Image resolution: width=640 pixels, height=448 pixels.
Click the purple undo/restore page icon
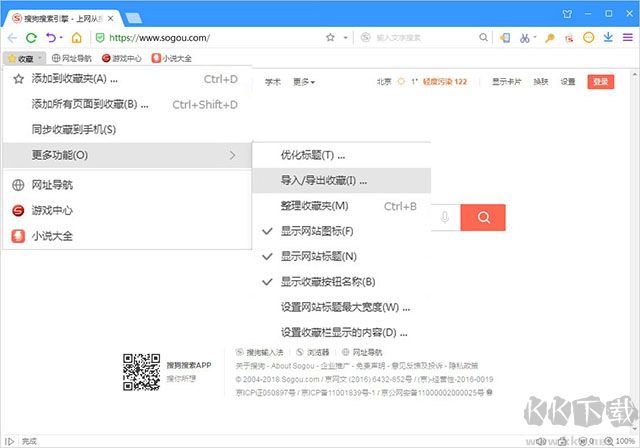pyautogui.click(x=51, y=38)
